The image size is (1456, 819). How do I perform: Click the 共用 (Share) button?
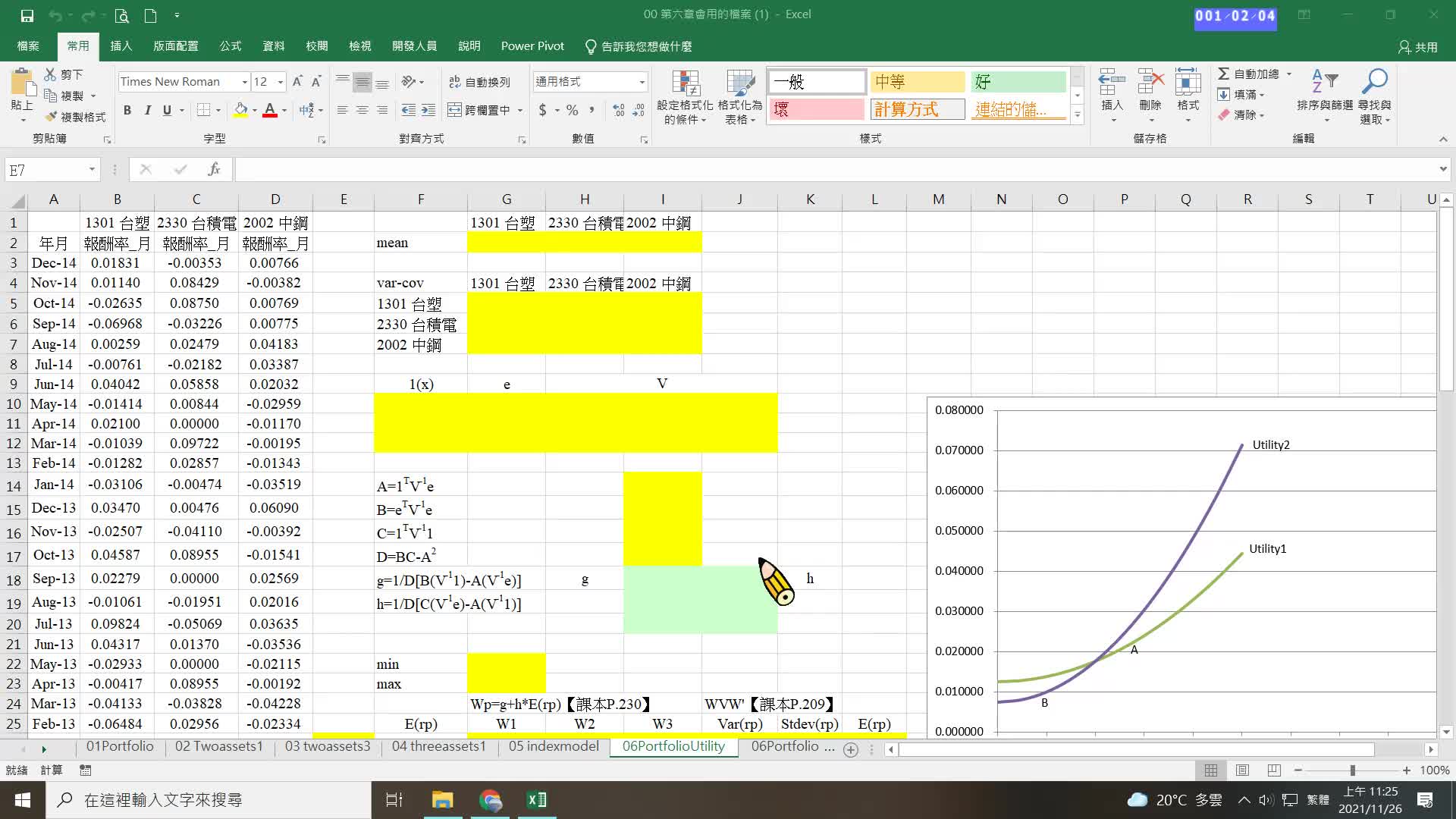point(1418,47)
